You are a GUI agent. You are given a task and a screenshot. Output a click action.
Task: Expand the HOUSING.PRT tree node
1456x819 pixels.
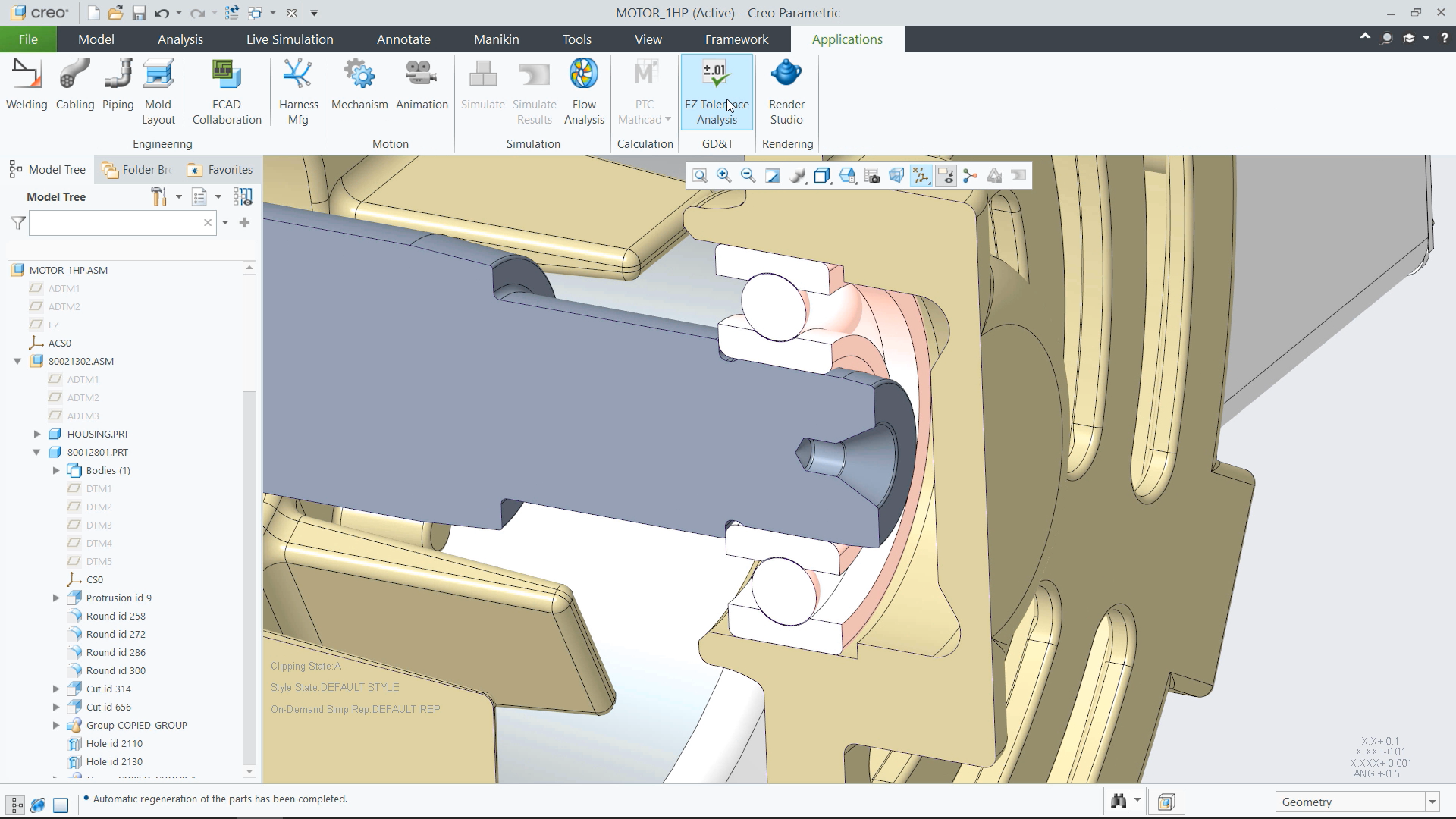click(x=37, y=435)
